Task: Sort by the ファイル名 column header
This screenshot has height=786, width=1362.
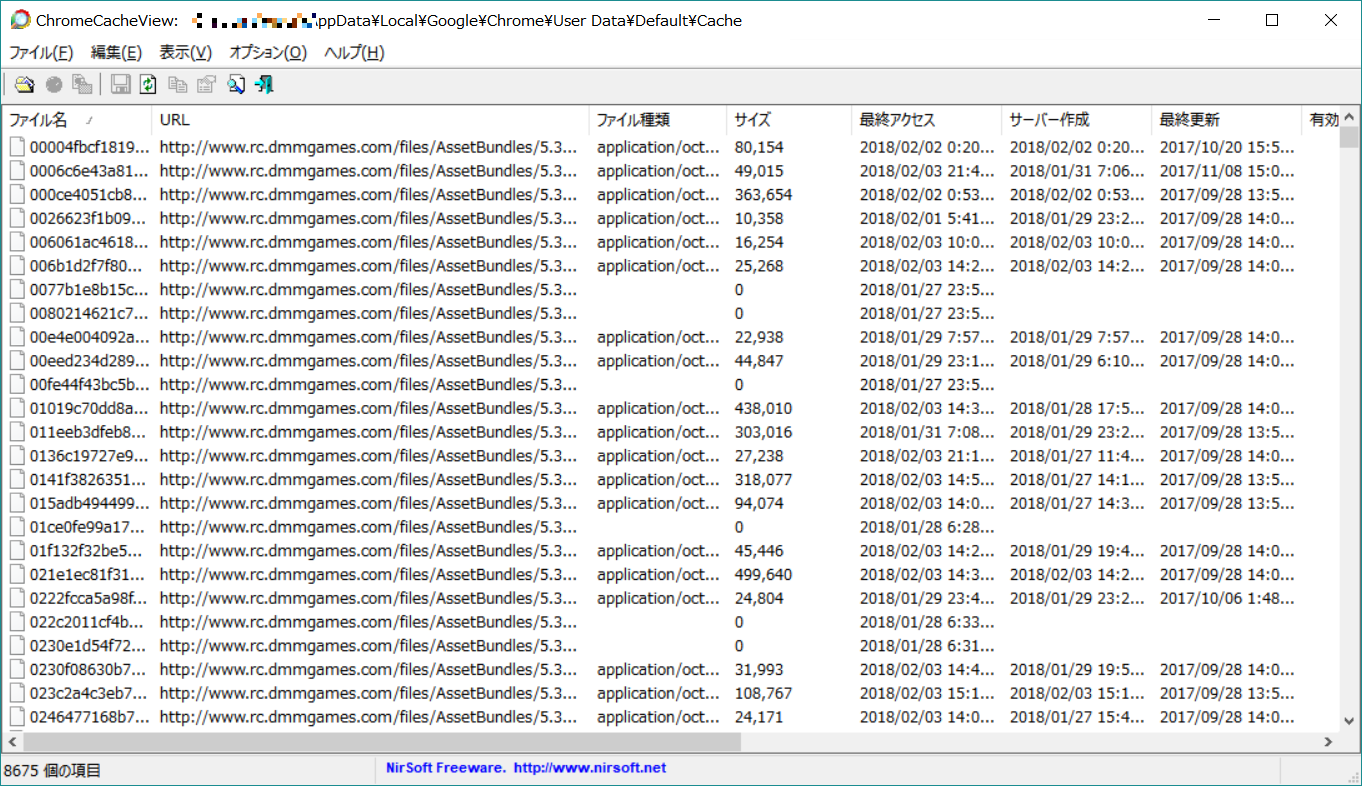Action: [77, 120]
